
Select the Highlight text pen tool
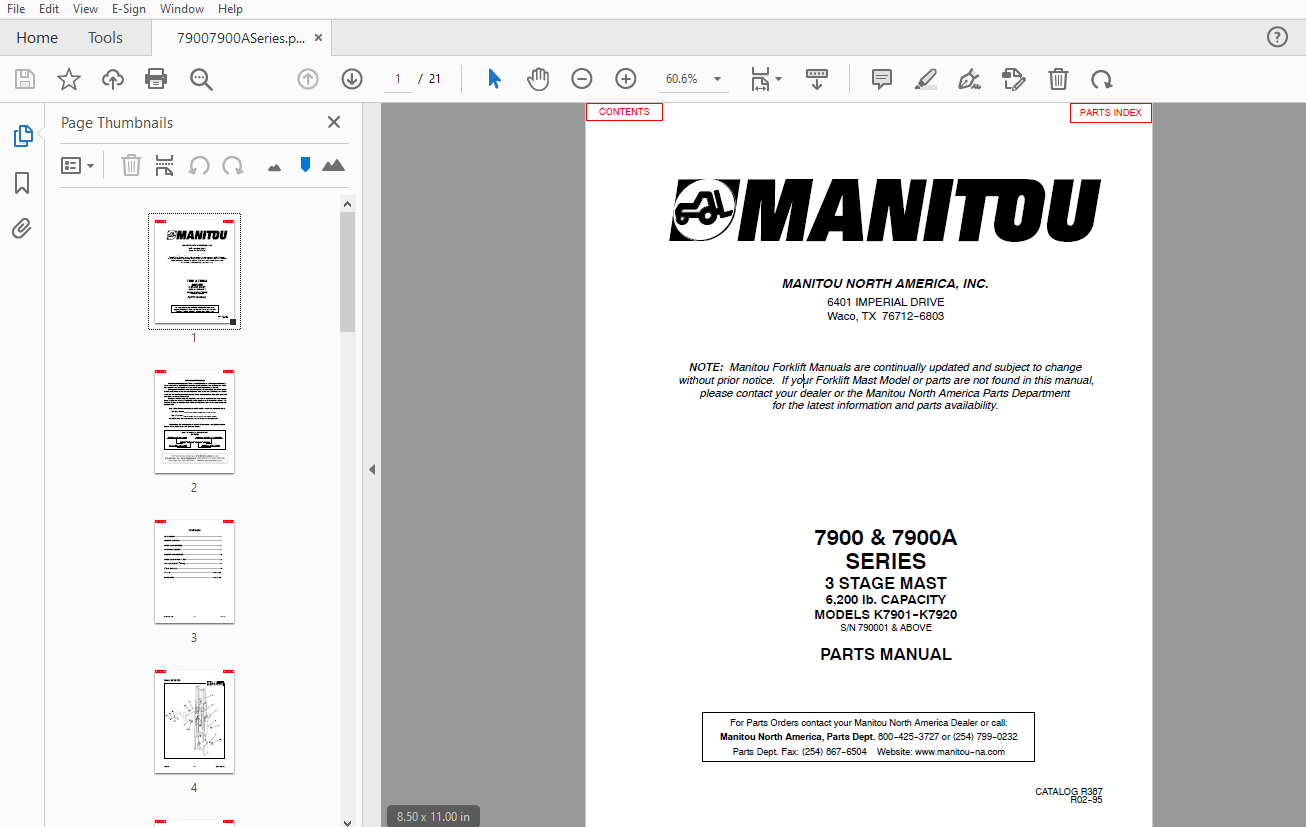point(926,79)
